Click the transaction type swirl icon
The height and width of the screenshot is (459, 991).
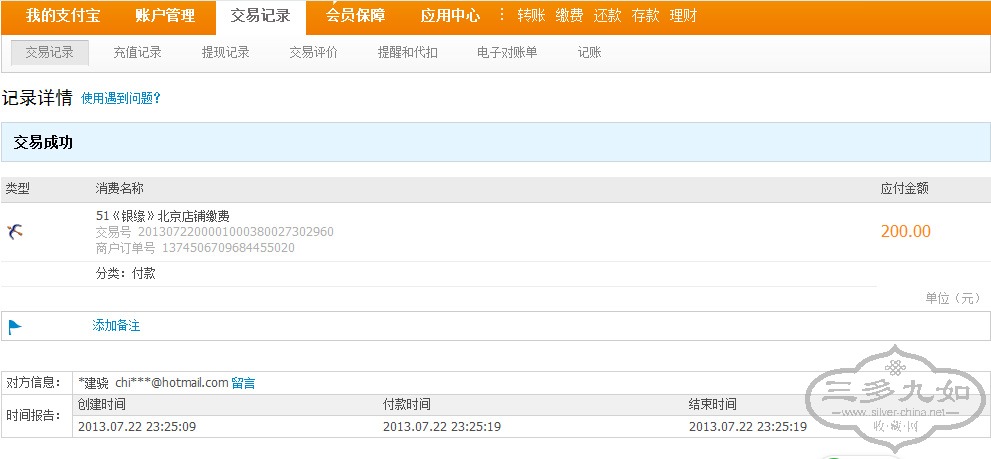(14, 232)
